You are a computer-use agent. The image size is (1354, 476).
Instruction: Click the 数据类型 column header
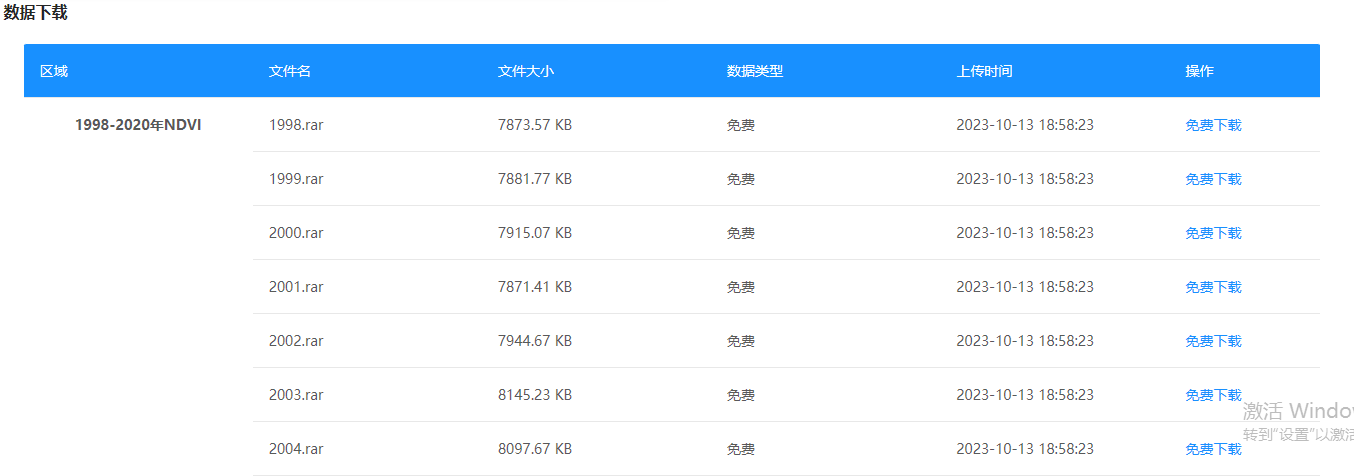coord(755,71)
